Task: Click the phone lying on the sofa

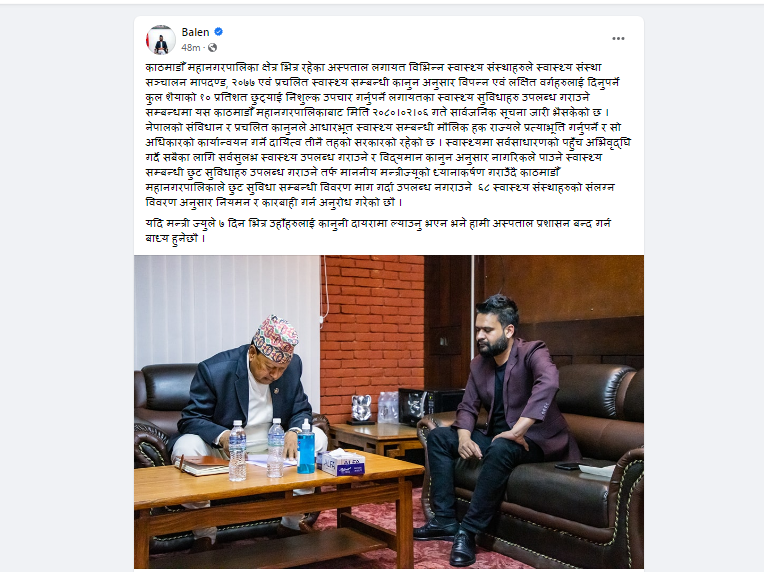Action: click(x=568, y=466)
